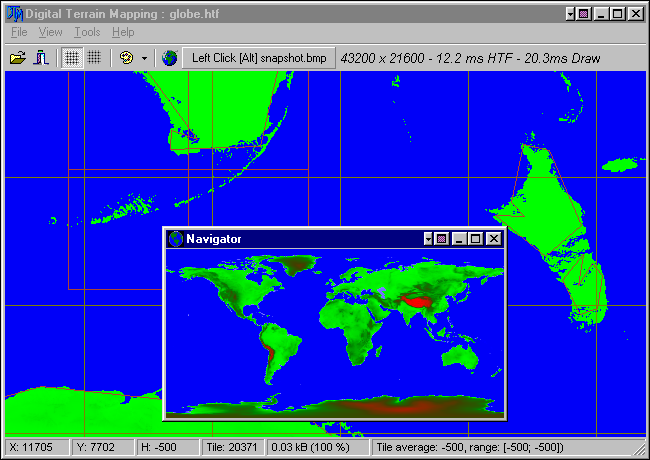Click the globe icon in the toolbar
This screenshot has height=460, width=650.
pyautogui.click(x=169, y=58)
